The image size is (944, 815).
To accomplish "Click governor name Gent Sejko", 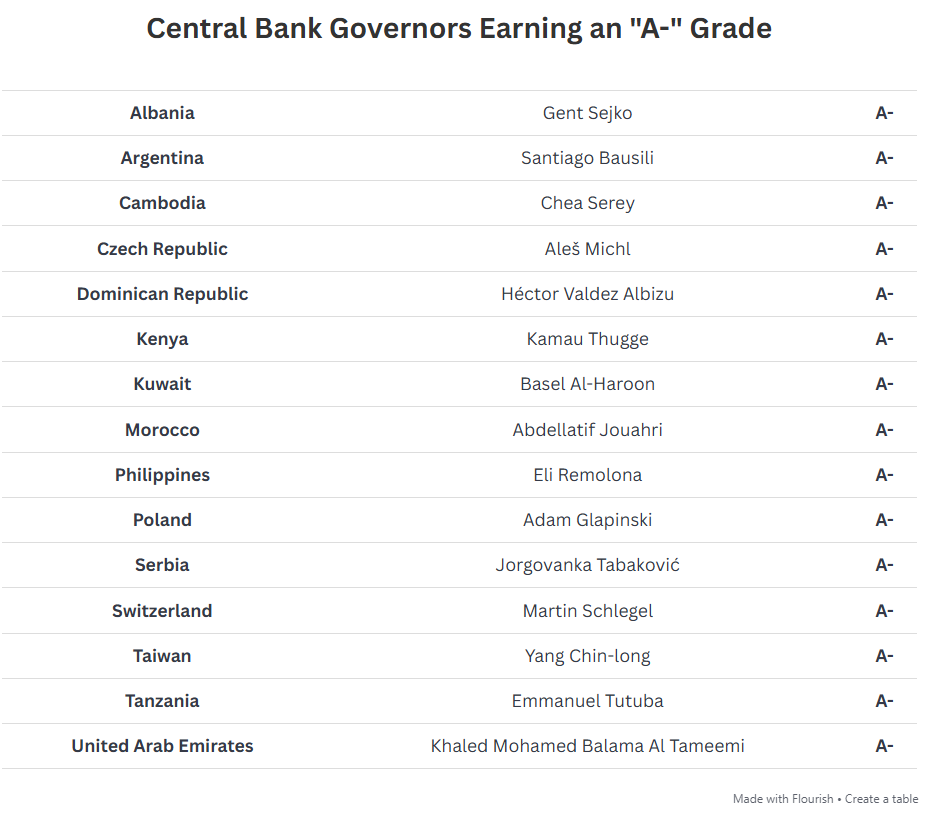I will pyautogui.click(x=588, y=113).
